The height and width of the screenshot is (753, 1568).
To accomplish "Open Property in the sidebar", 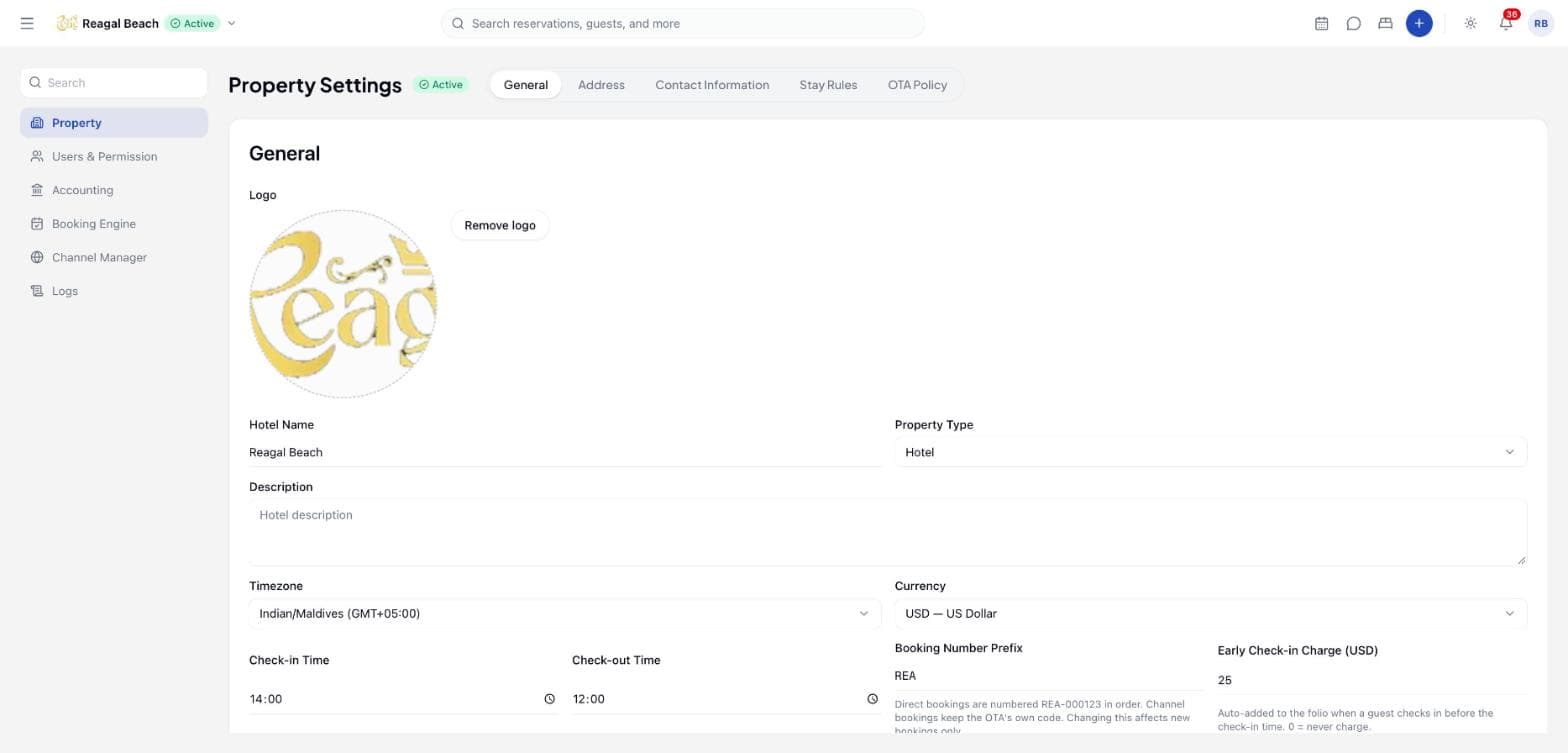I will (114, 123).
